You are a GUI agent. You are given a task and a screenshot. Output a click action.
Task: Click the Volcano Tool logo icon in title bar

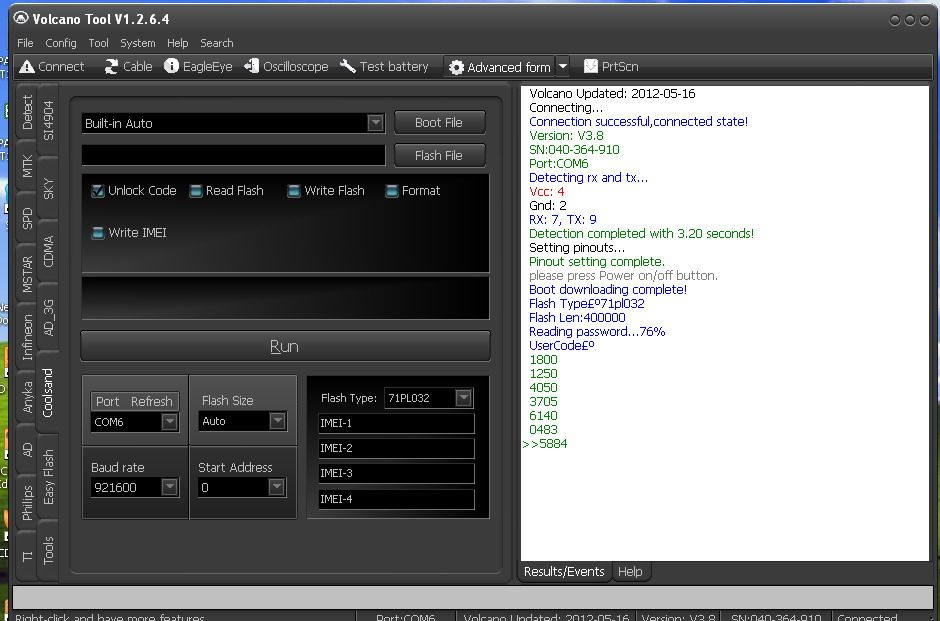pyautogui.click(x=21, y=19)
